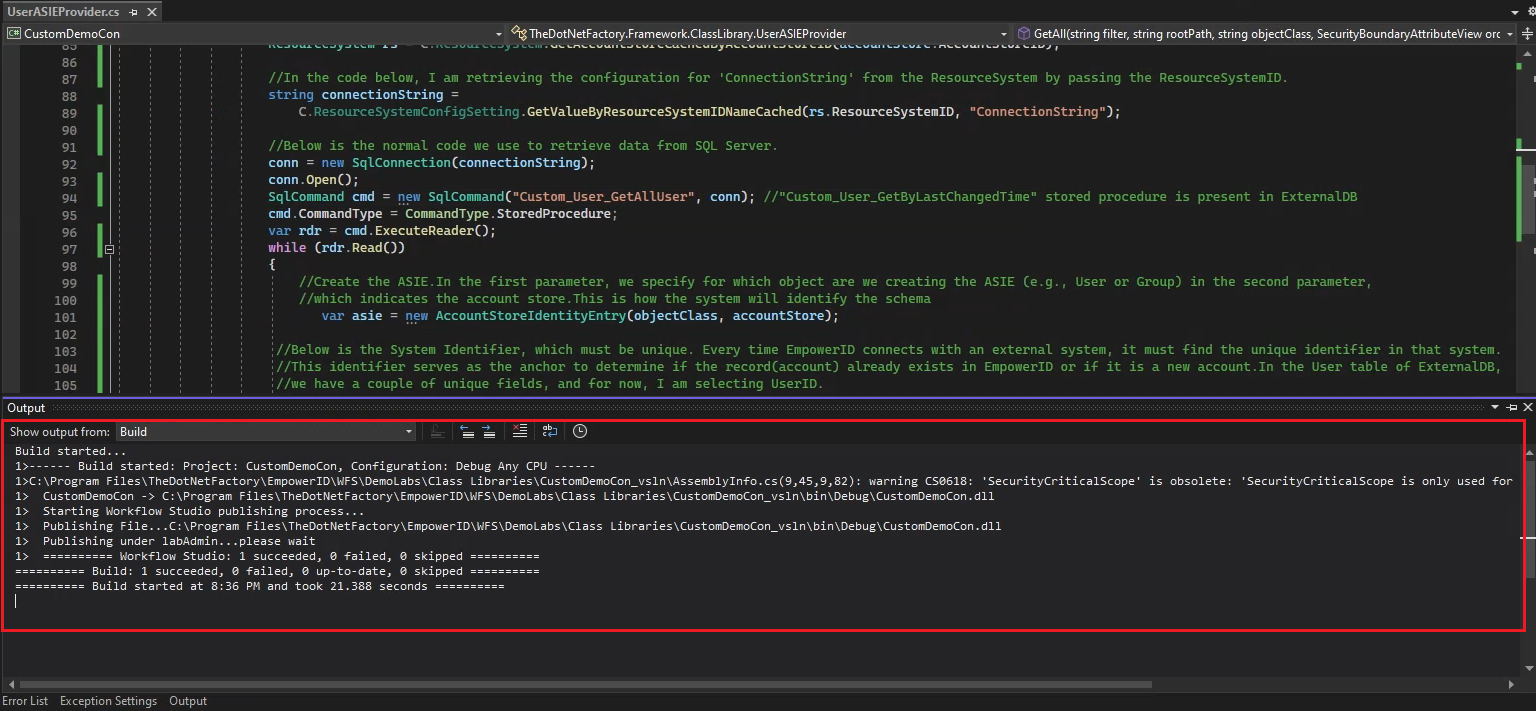Screen dimensions: 1536x711
Task: Click the Output panel title label
Action: click(x=26, y=408)
